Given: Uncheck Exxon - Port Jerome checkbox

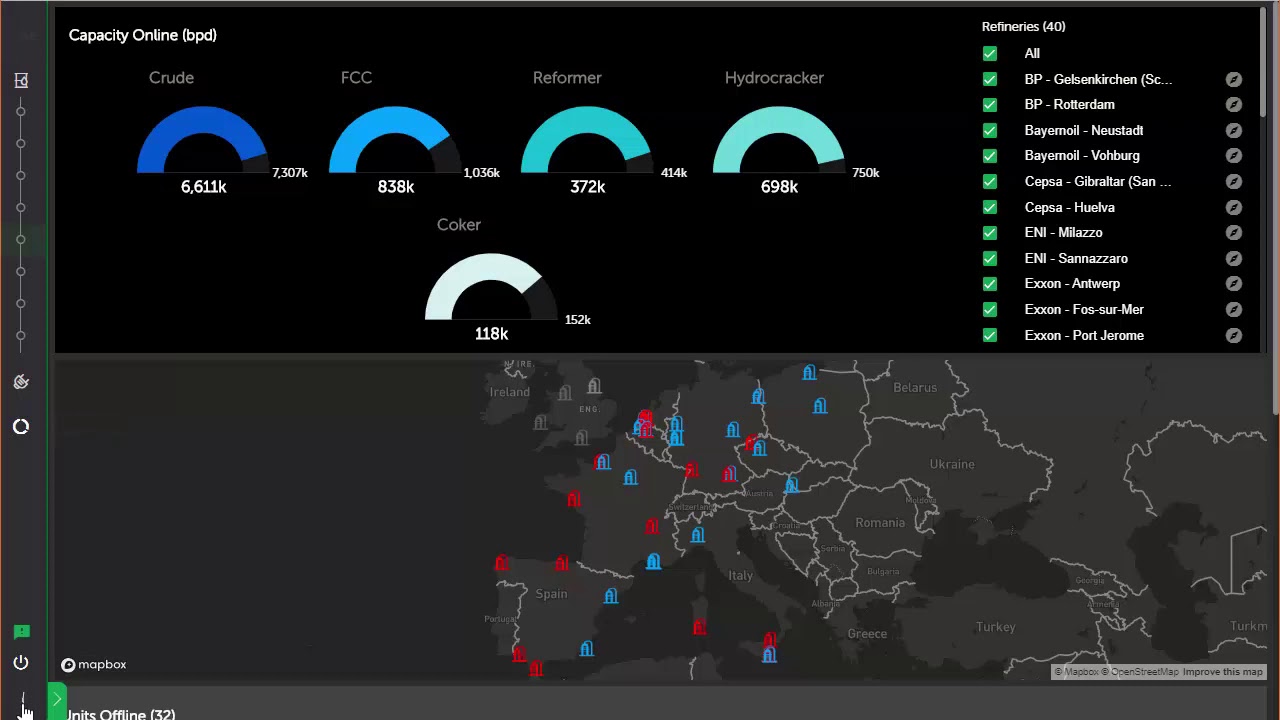Looking at the screenshot, I should pyautogui.click(x=990, y=335).
